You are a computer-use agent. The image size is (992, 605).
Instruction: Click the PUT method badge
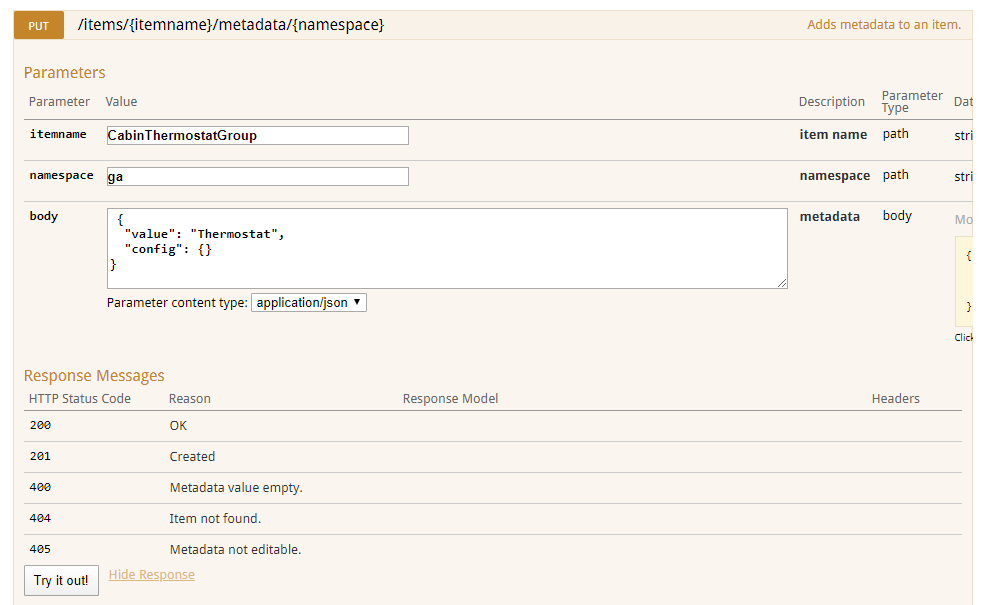pyautogui.click(x=38, y=25)
